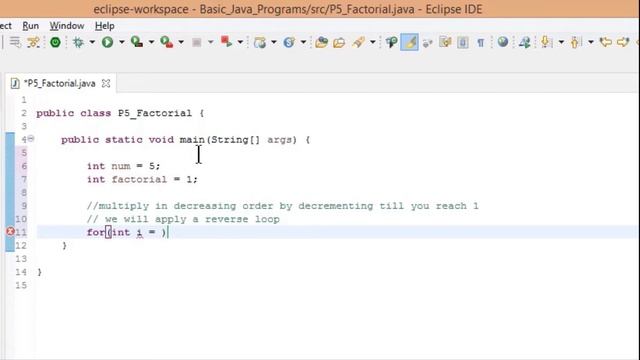Expand the New Java Package dropdown arrow
This screenshot has width=640, height=360.
coord(273,42)
